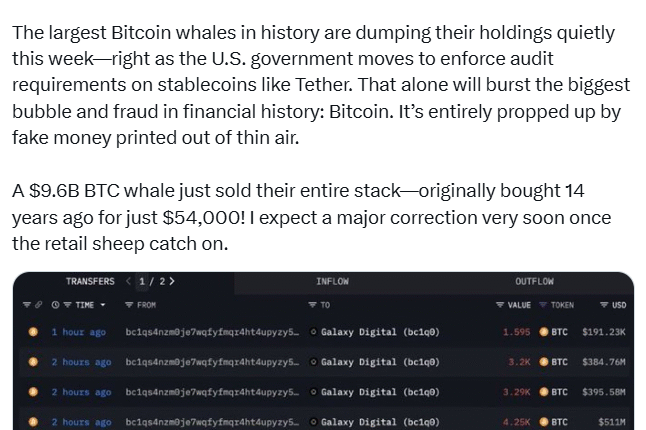Click the BTC token icon for $395.58M transfer
This screenshot has width=646, height=430.
(544, 392)
